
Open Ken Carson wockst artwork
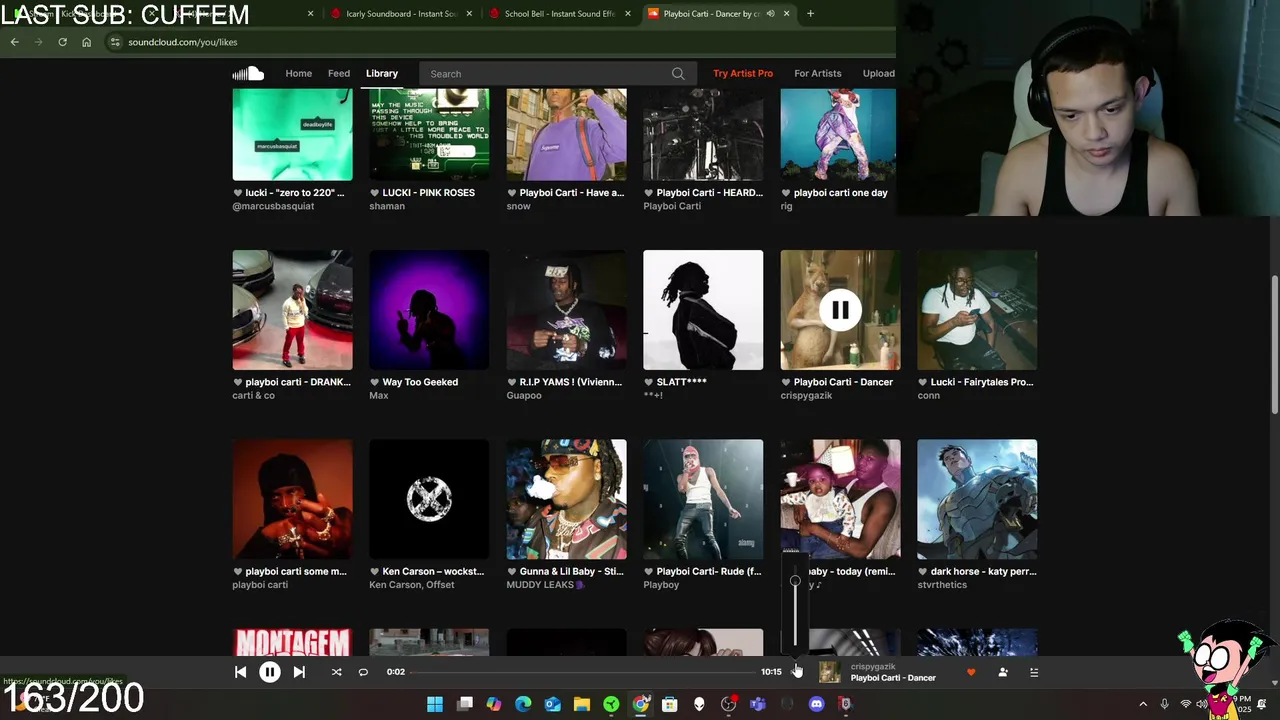coord(429,499)
